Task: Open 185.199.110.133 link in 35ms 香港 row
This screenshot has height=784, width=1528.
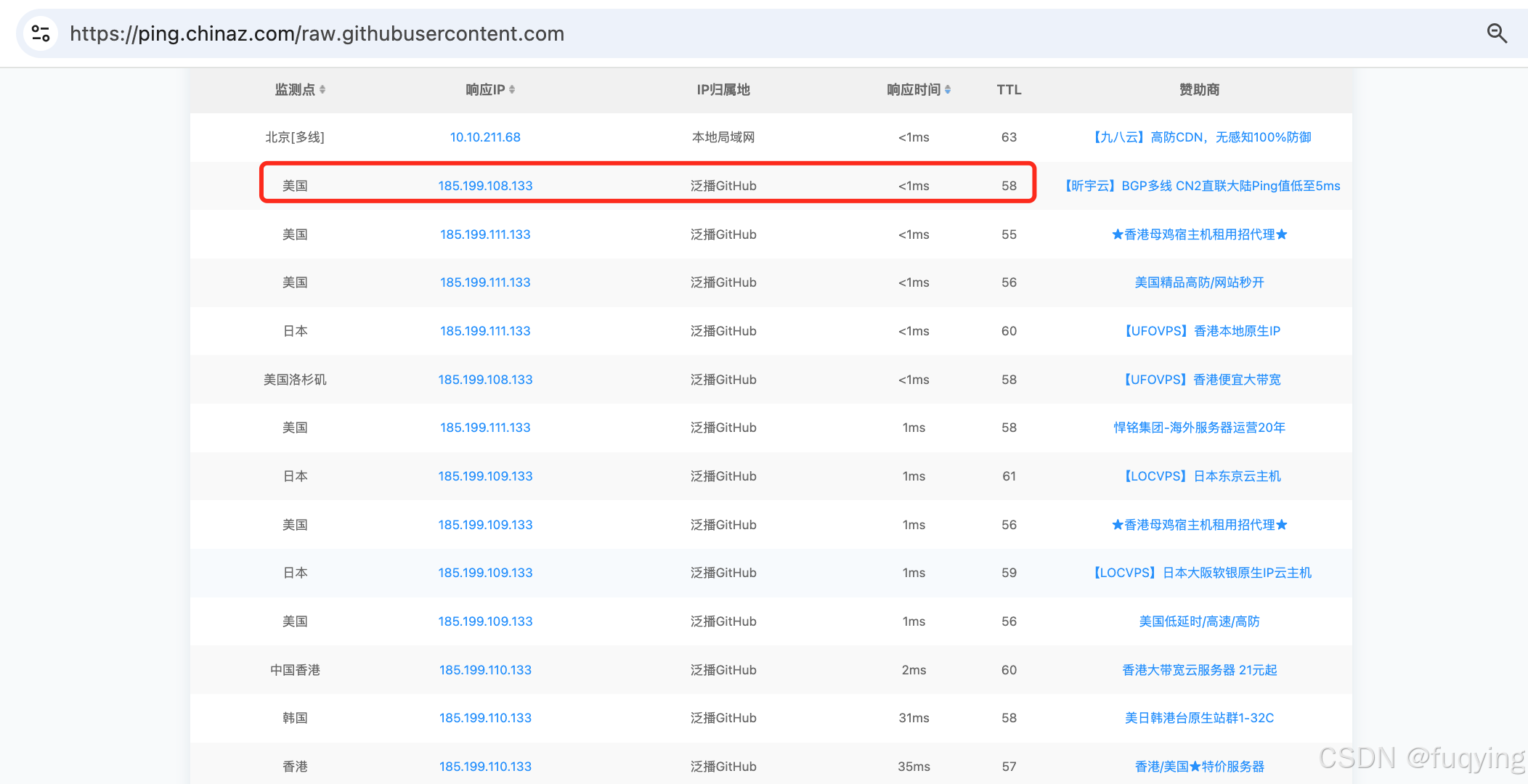Action: coord(485,767)
